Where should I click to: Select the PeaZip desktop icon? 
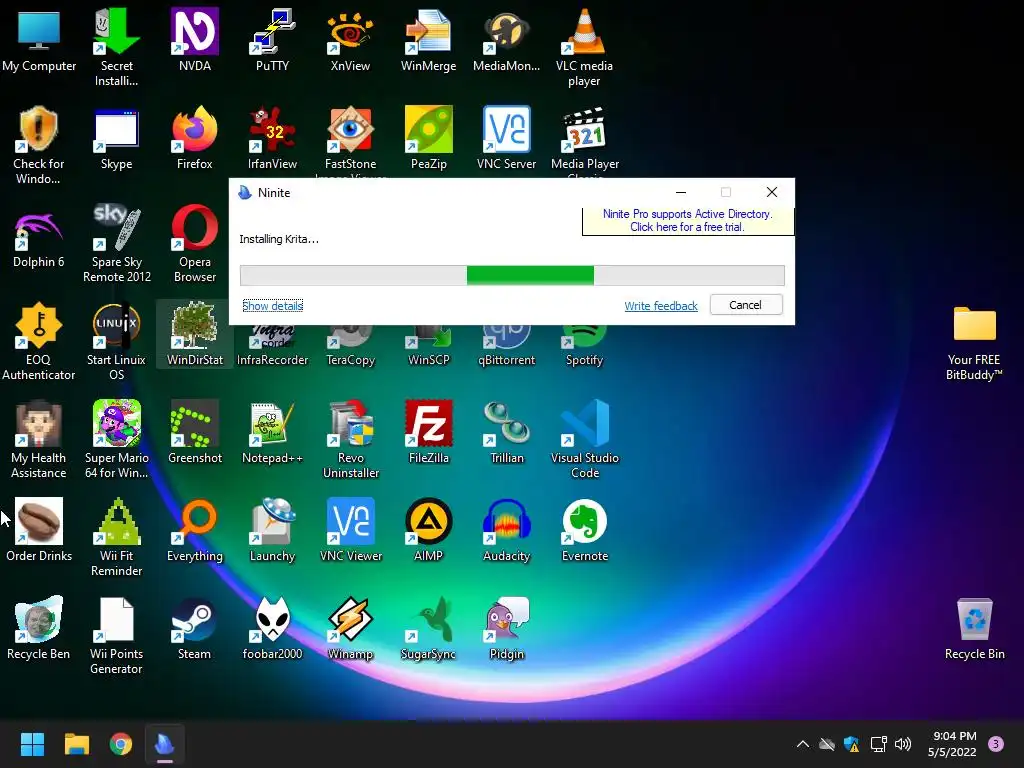point(428,138)
